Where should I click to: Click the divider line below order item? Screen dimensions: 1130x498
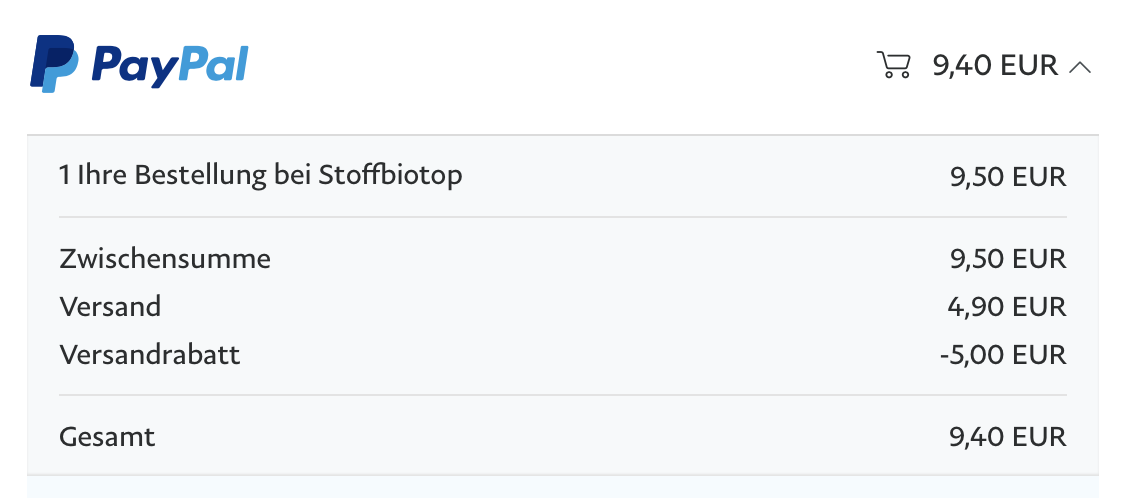(x=563, y=217)
